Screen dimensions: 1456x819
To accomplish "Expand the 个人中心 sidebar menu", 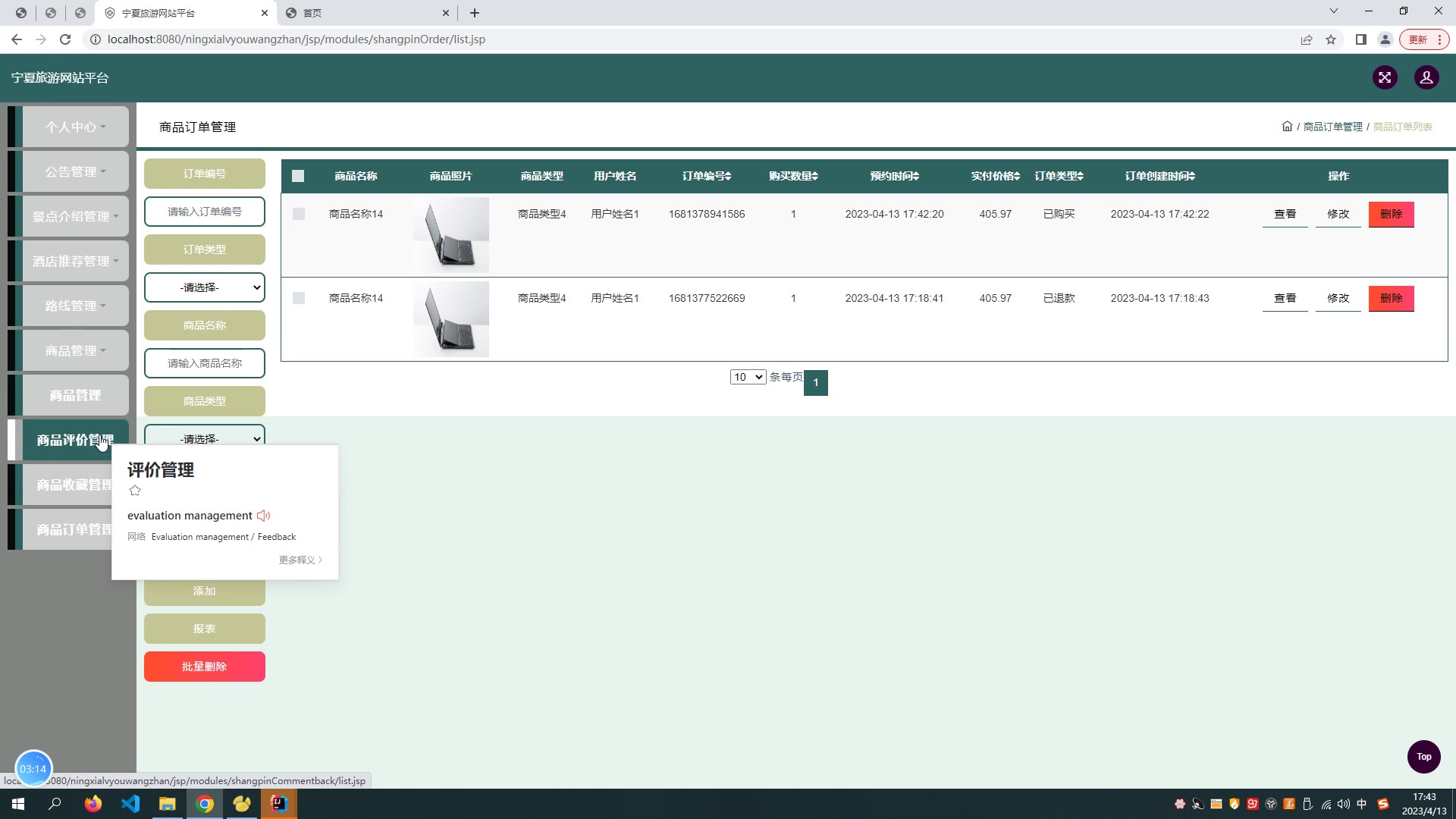I will [75, 127].
